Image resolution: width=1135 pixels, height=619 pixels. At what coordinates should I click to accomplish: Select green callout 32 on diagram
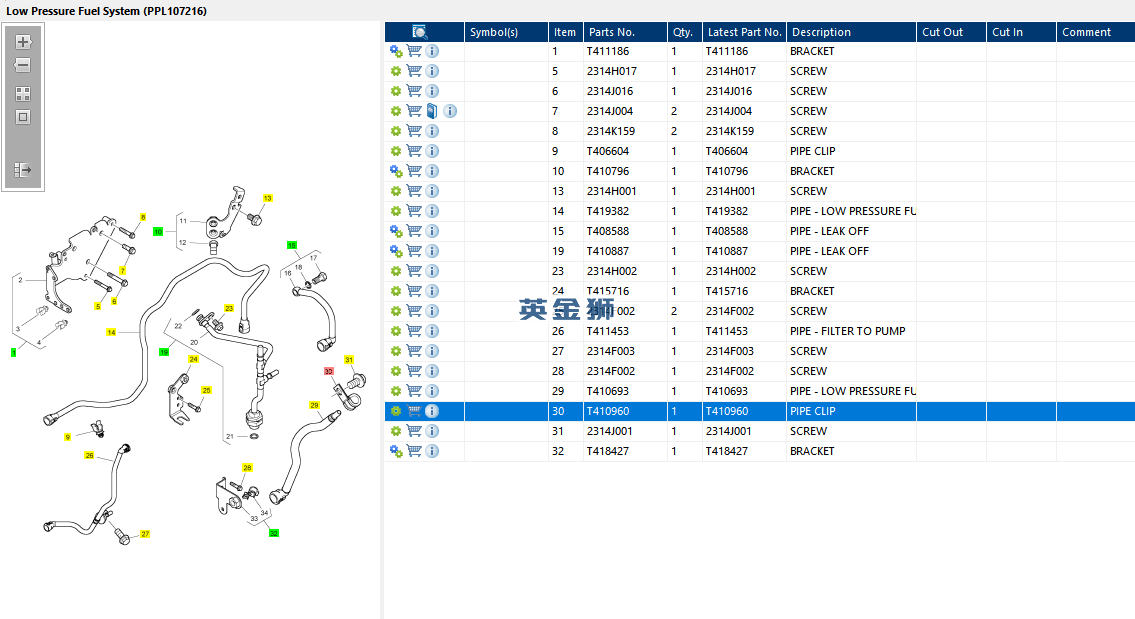(x=274, y=533)
